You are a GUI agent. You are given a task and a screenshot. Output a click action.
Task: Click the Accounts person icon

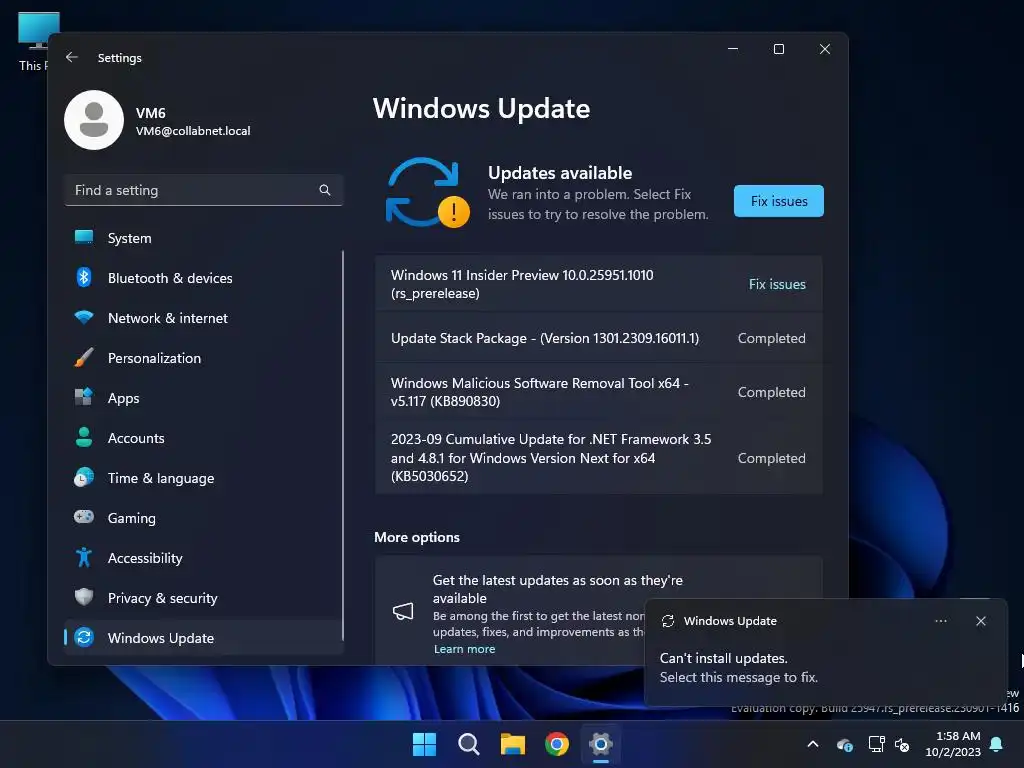tap(84, 438)
